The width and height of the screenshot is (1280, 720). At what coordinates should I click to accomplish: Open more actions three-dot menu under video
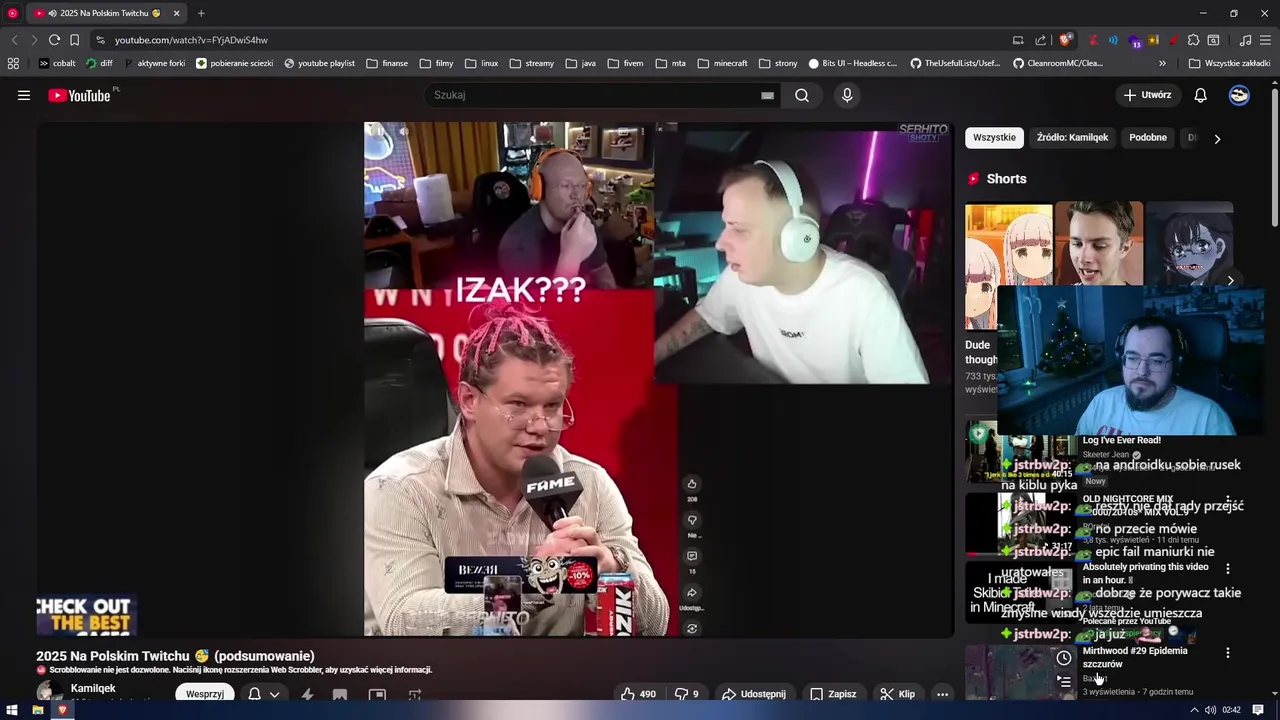(942, 694)
